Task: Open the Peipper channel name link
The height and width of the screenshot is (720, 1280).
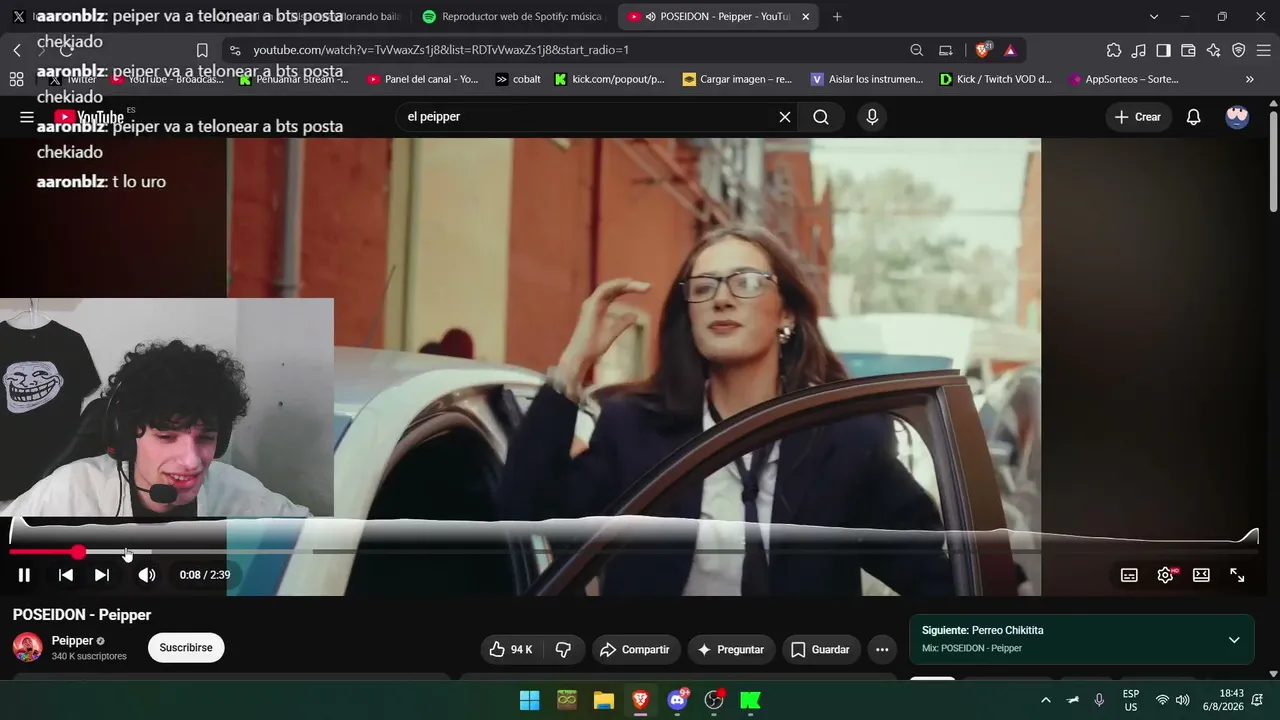Action: tap(72, 641)
